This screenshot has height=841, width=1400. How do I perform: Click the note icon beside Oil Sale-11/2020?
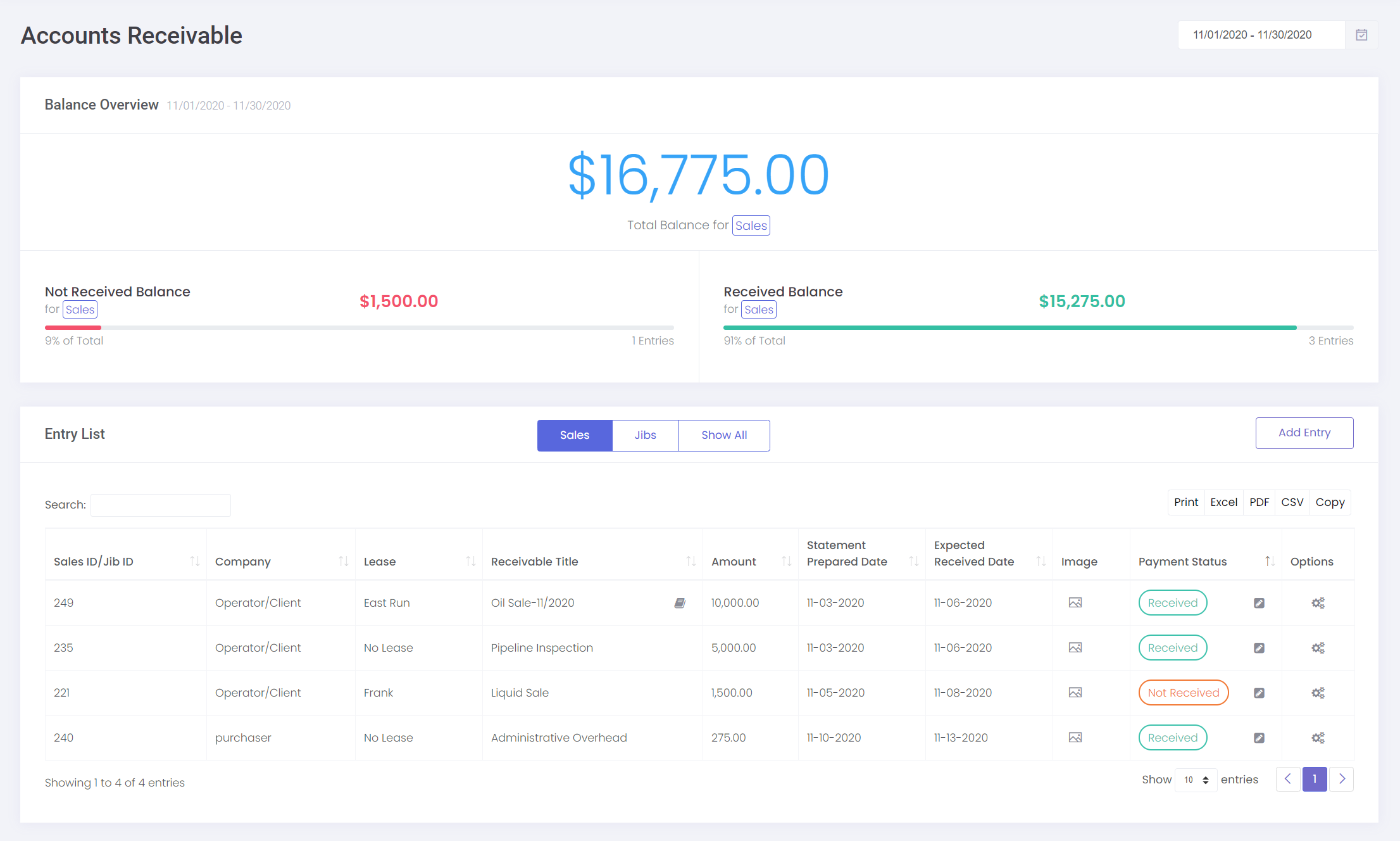pyautogui.click(x=680, y=603)
